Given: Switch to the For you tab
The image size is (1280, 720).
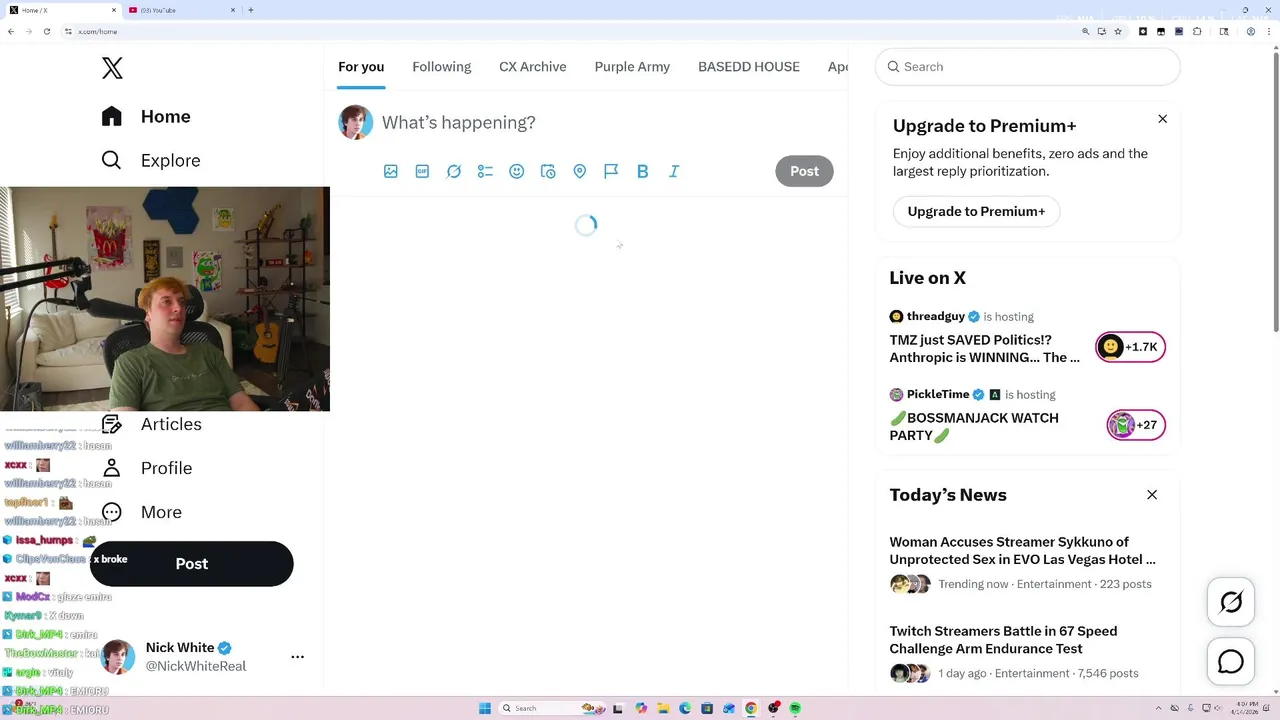Looking at the screenshot, I should pyautogui.click(x=361, y=67).
